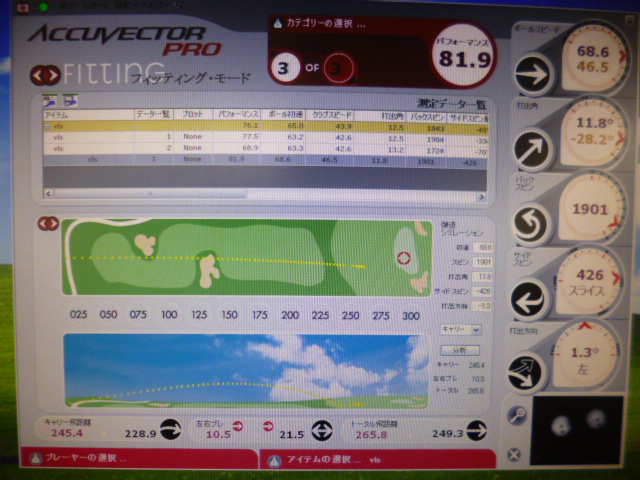Viewport: 640px width, 480px height.
Task: Click the golf ball camera image thumbnail
Action: 577,431
